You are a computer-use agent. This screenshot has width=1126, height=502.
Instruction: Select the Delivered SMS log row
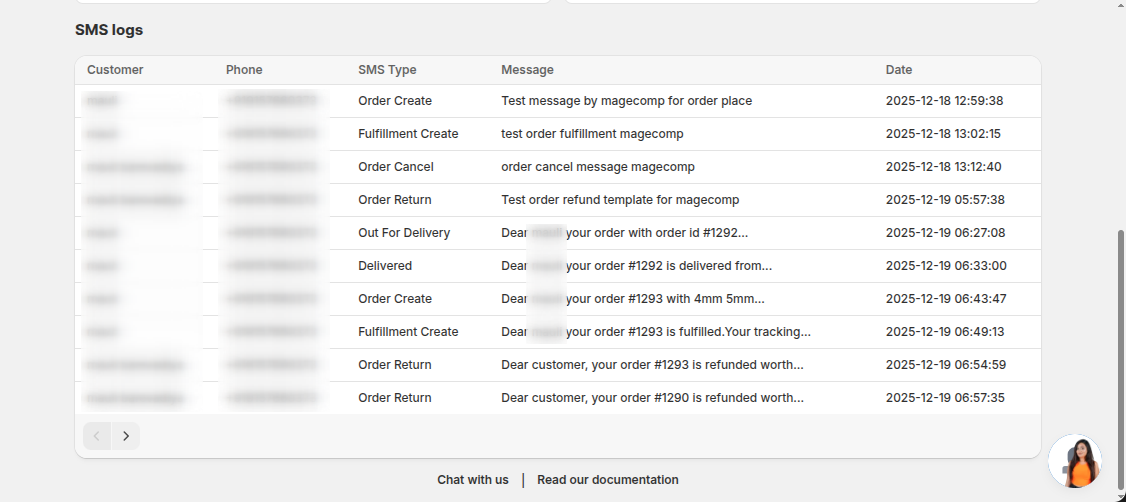[x=385, y=266]
